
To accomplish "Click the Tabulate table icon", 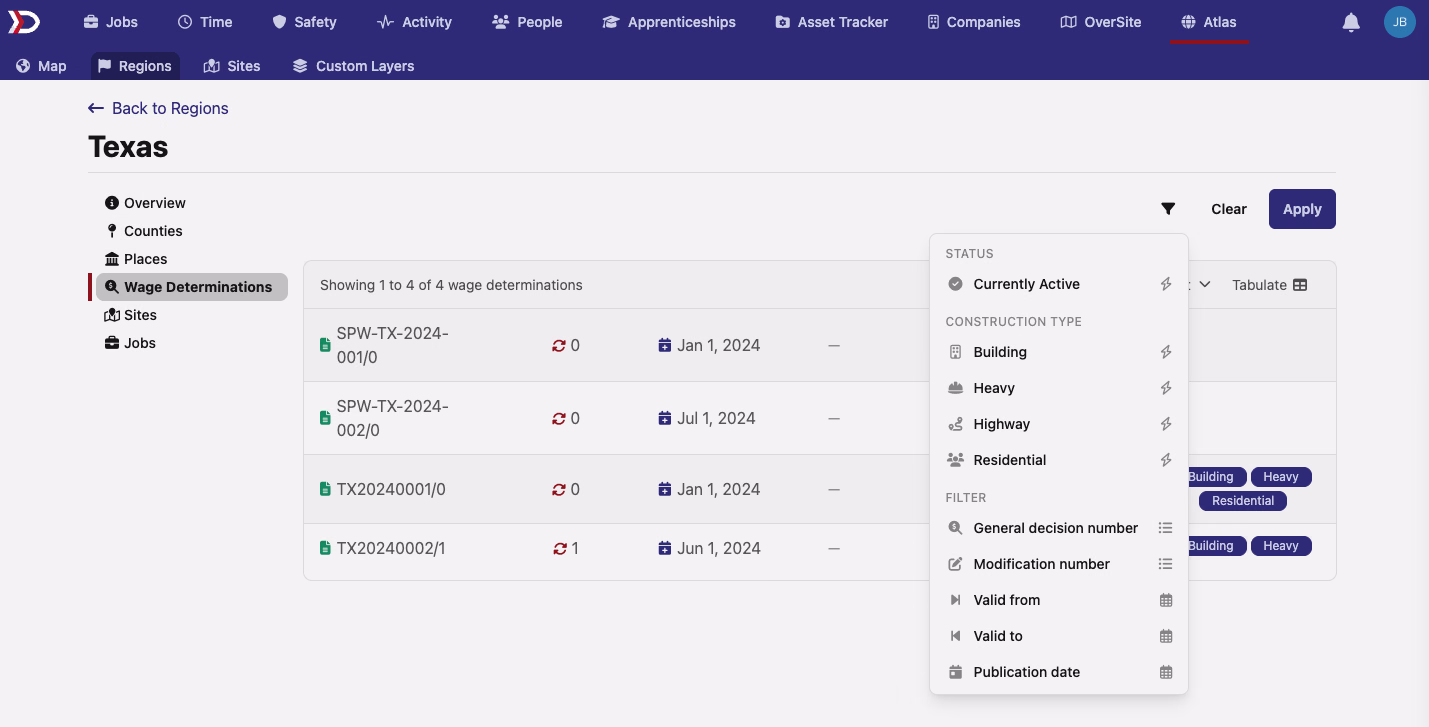I will coord(1300,285).
